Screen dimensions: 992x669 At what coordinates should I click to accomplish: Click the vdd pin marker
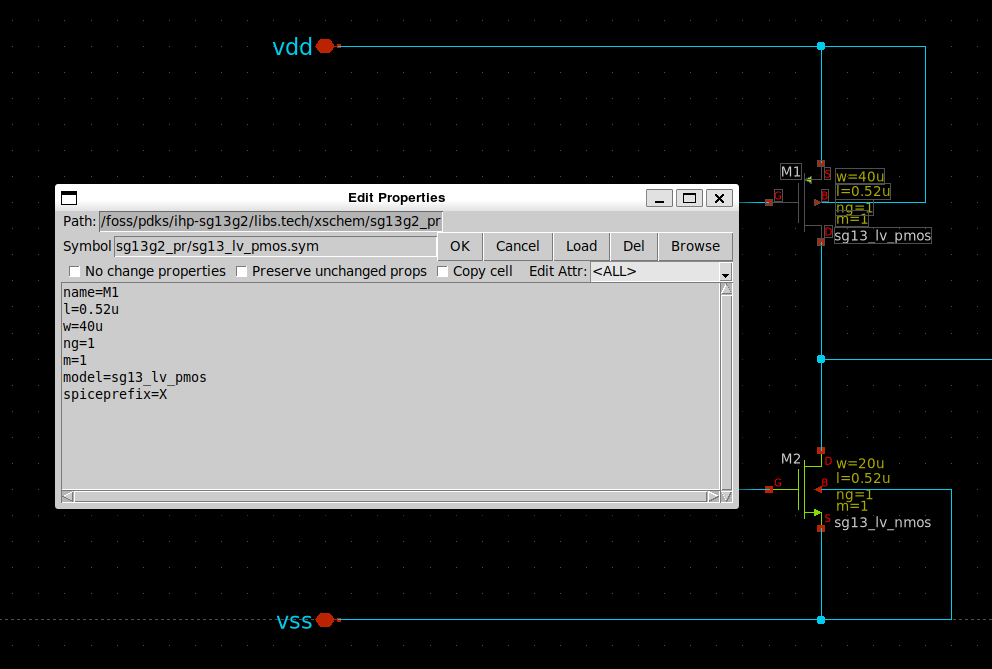[x=324, y=46]
